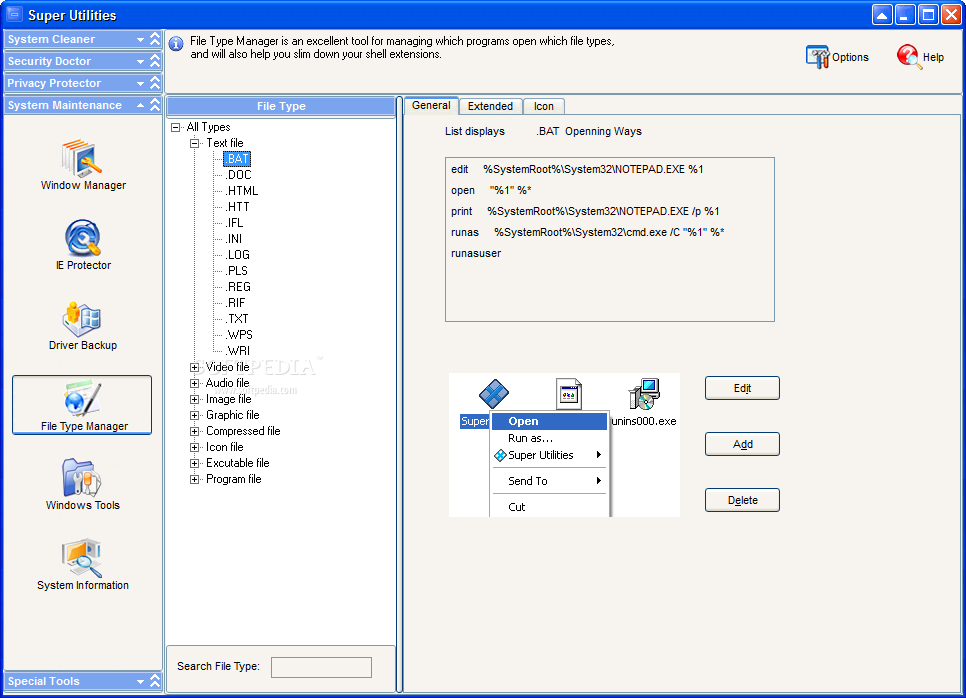This screenshot has height=698, width=966.
Task: Select the Super Utilities diamond program icon
Action: click(x=493, y=394)
